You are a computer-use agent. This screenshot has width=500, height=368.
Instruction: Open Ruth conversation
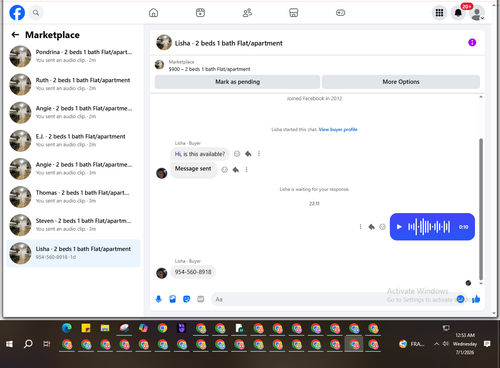pyautogui.click(x=73, y=84)
